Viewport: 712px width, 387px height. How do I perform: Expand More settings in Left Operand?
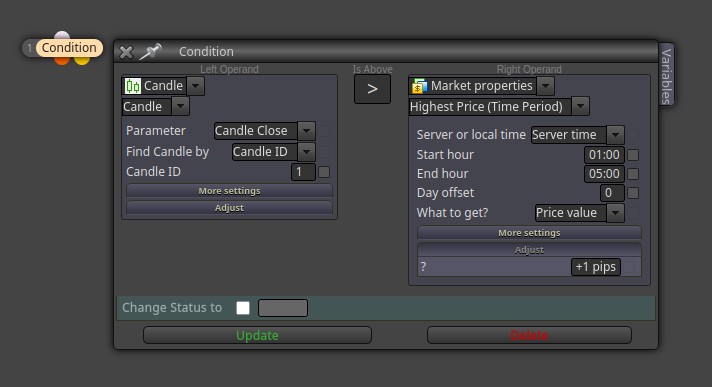(229, 191)
